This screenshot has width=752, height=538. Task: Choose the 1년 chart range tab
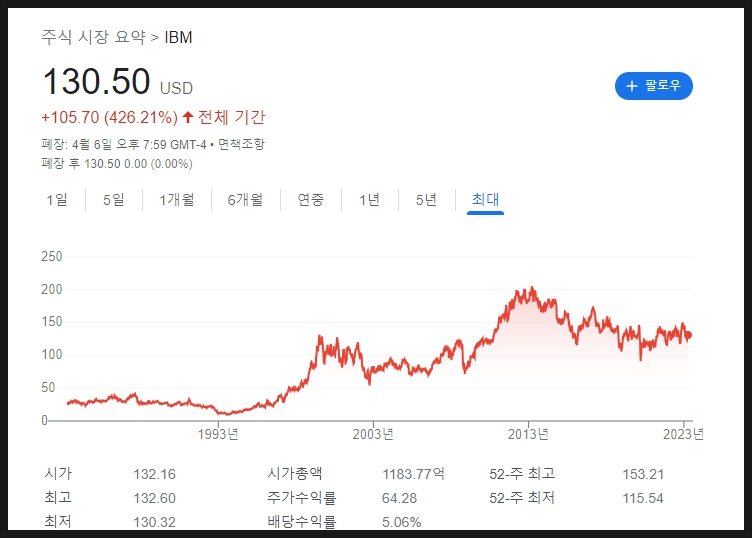click(x=369, y=199)
